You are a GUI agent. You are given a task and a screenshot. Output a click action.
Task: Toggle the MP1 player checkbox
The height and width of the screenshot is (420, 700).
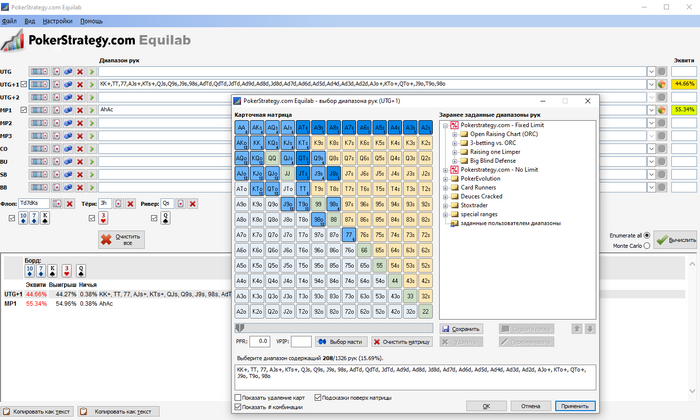tap(24, 110)
